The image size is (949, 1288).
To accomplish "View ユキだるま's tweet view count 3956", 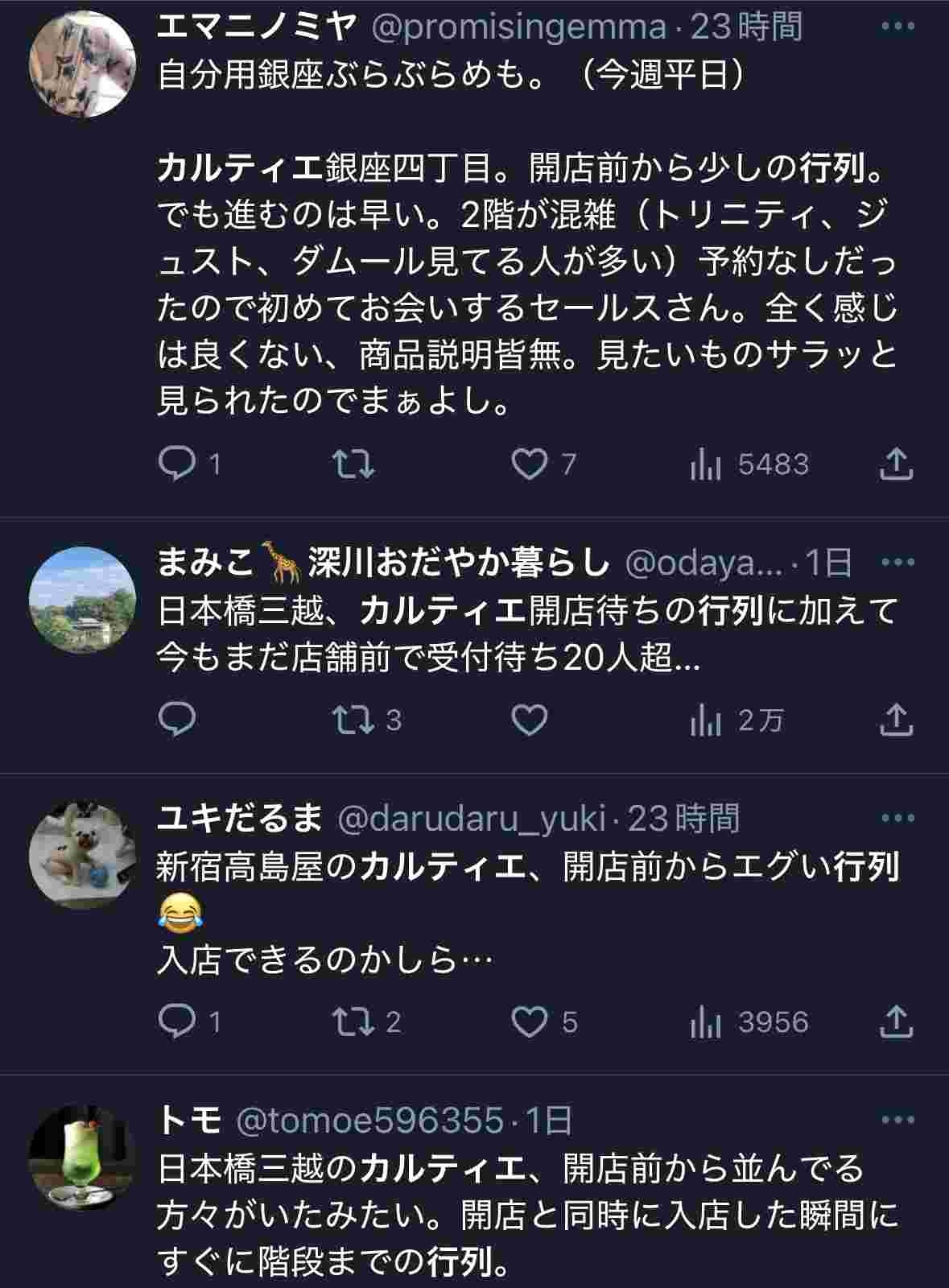I will tap(750, 1022).
